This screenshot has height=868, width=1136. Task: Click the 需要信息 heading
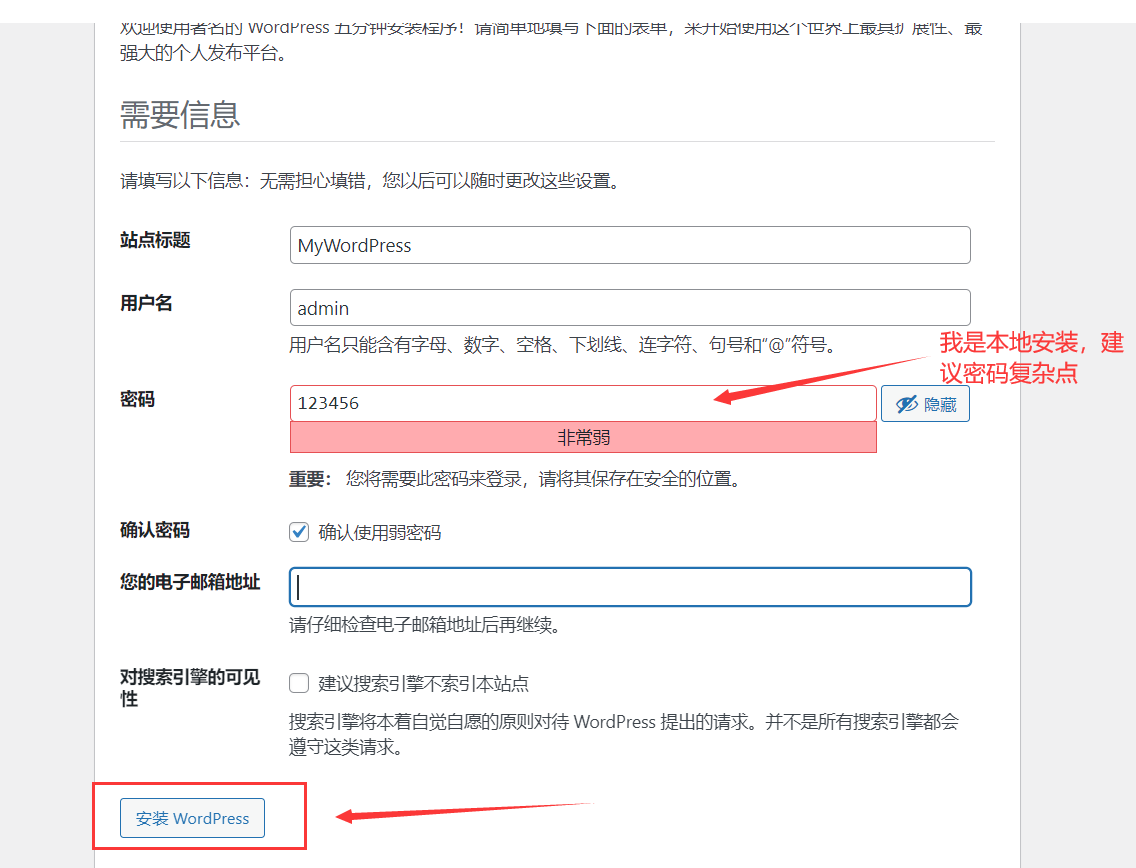coord(180,114)
